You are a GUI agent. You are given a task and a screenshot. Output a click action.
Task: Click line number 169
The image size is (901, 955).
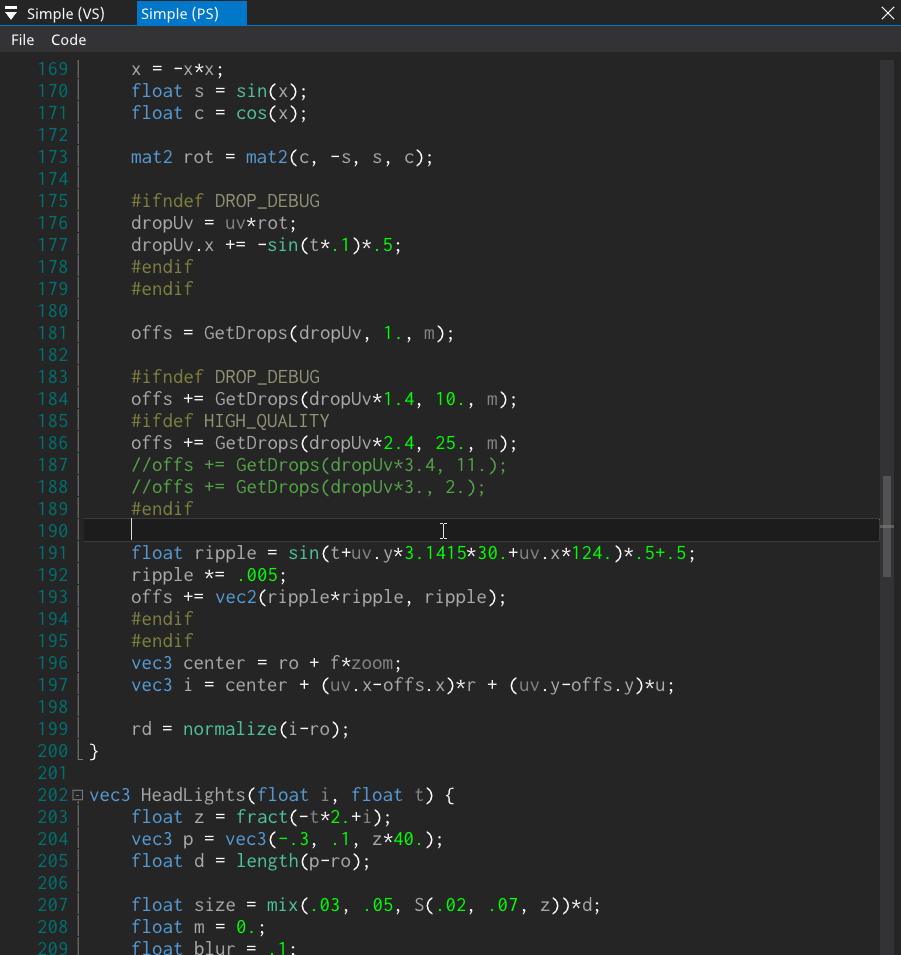point(53,69)
